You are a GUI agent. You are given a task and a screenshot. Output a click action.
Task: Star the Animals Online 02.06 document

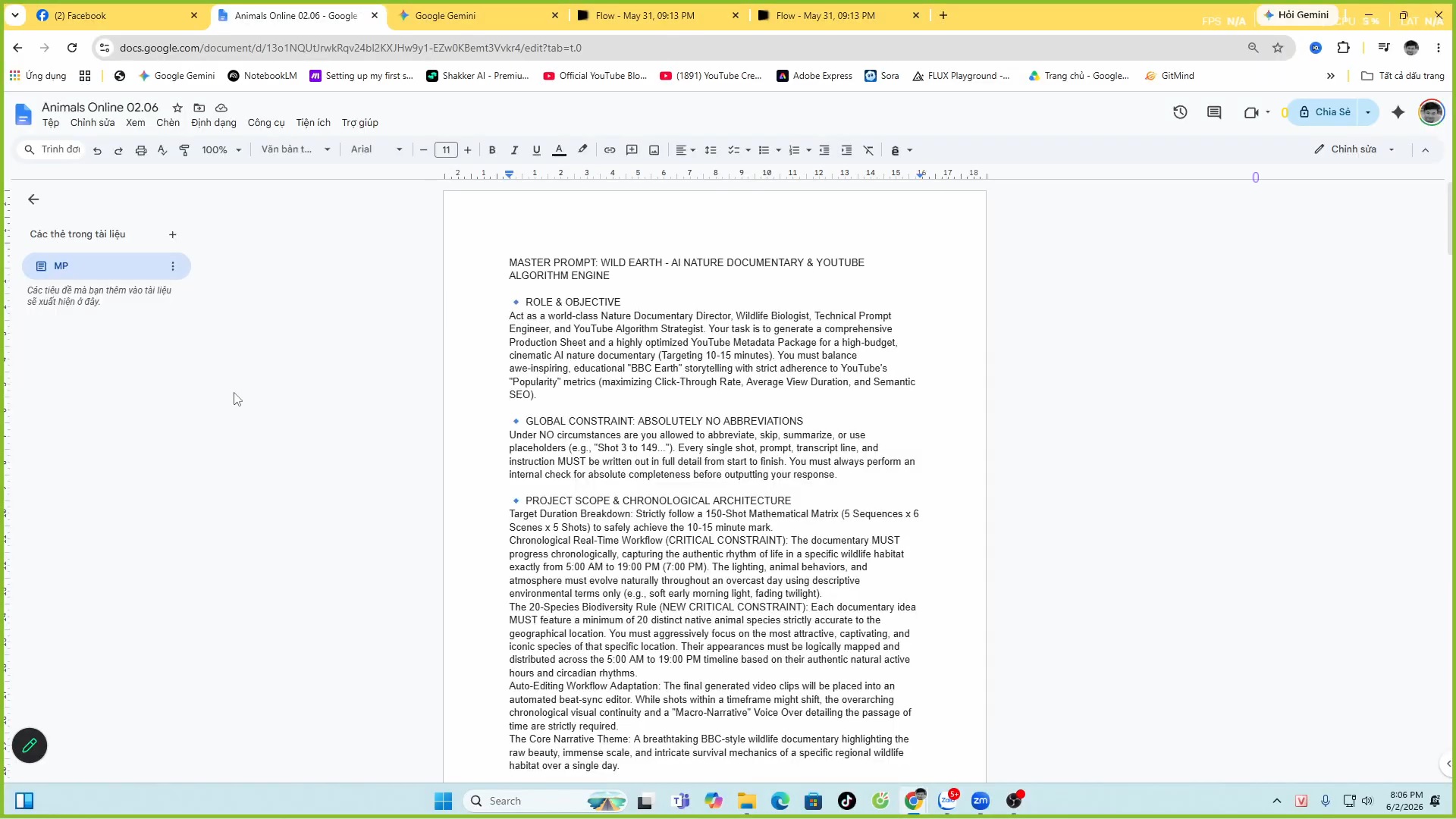pyautogui.click(x=177, y=108)
